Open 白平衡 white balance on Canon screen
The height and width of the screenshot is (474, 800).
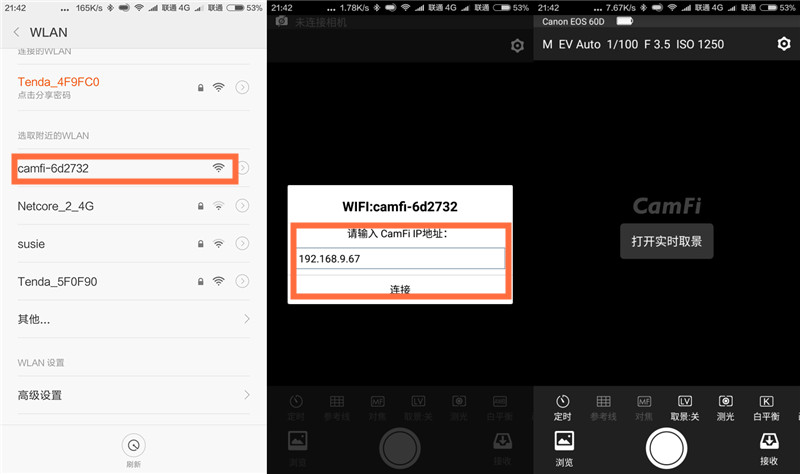(766, 408)
